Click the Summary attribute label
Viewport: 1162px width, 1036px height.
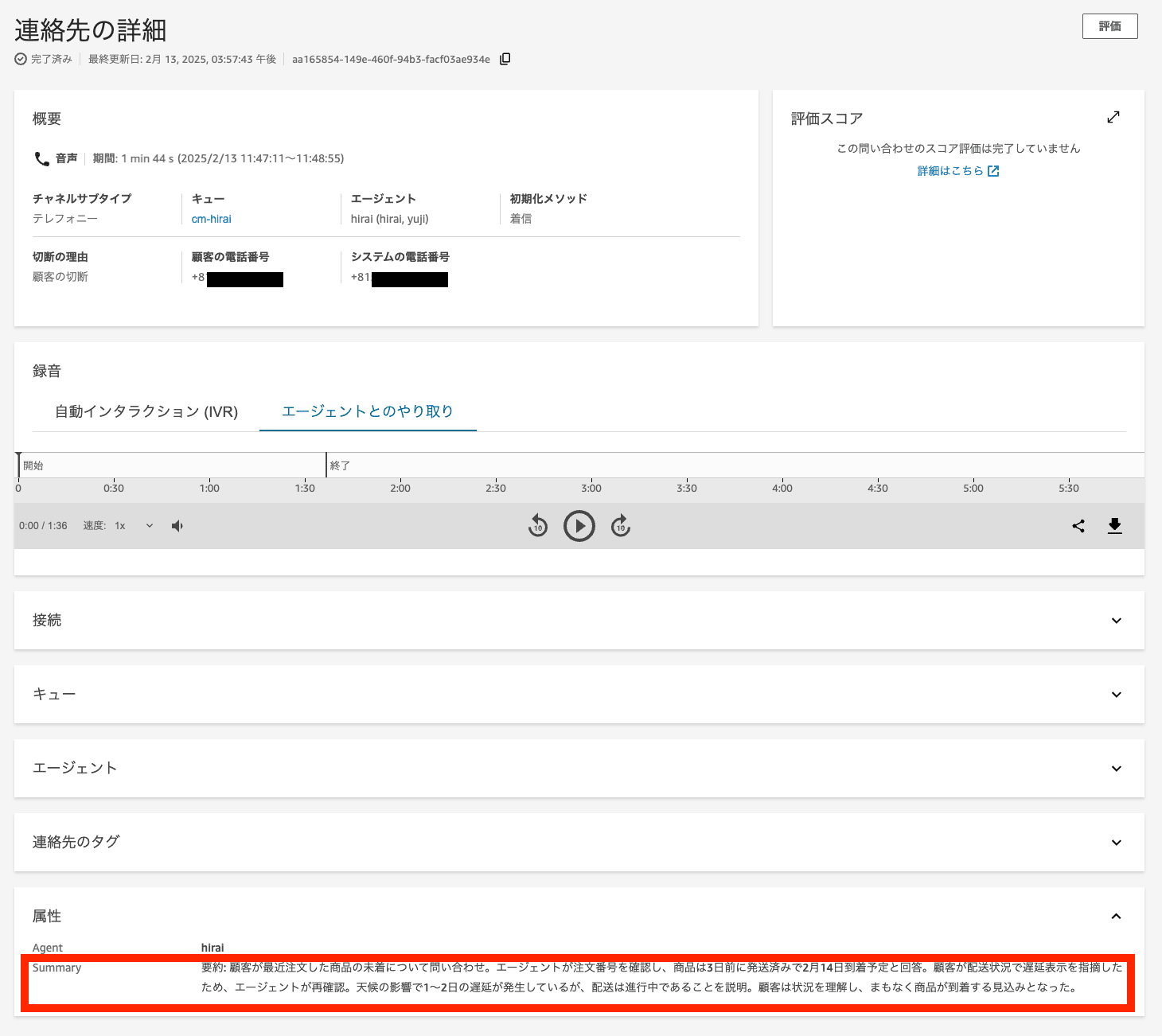pos(57,968)
